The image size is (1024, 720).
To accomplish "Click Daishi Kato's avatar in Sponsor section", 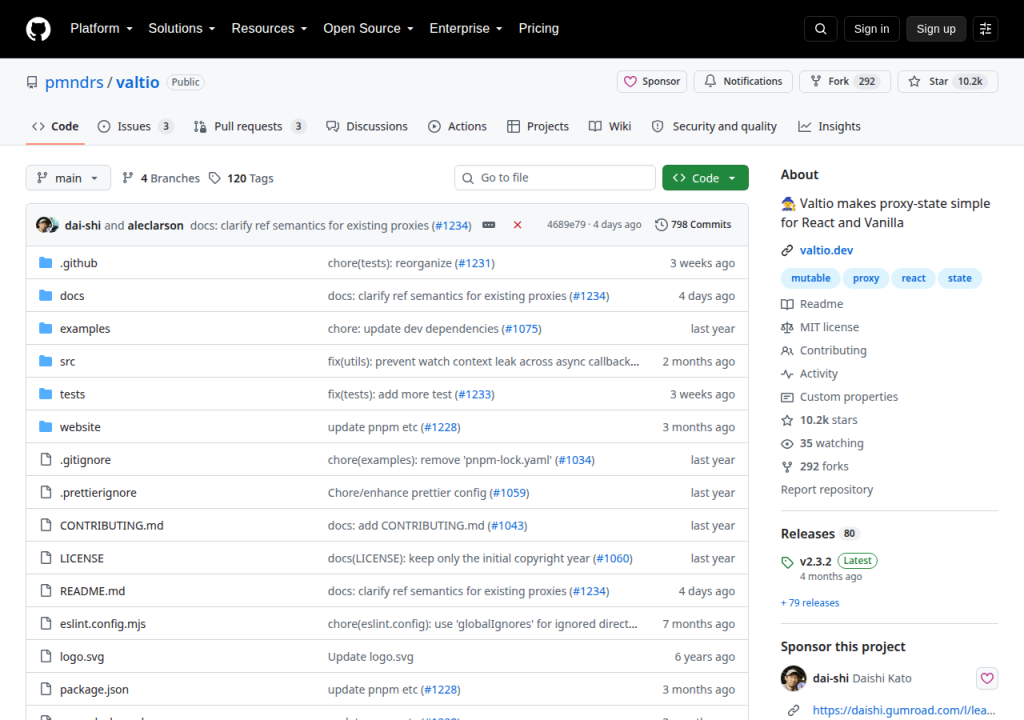I will (x=793, y=678).
